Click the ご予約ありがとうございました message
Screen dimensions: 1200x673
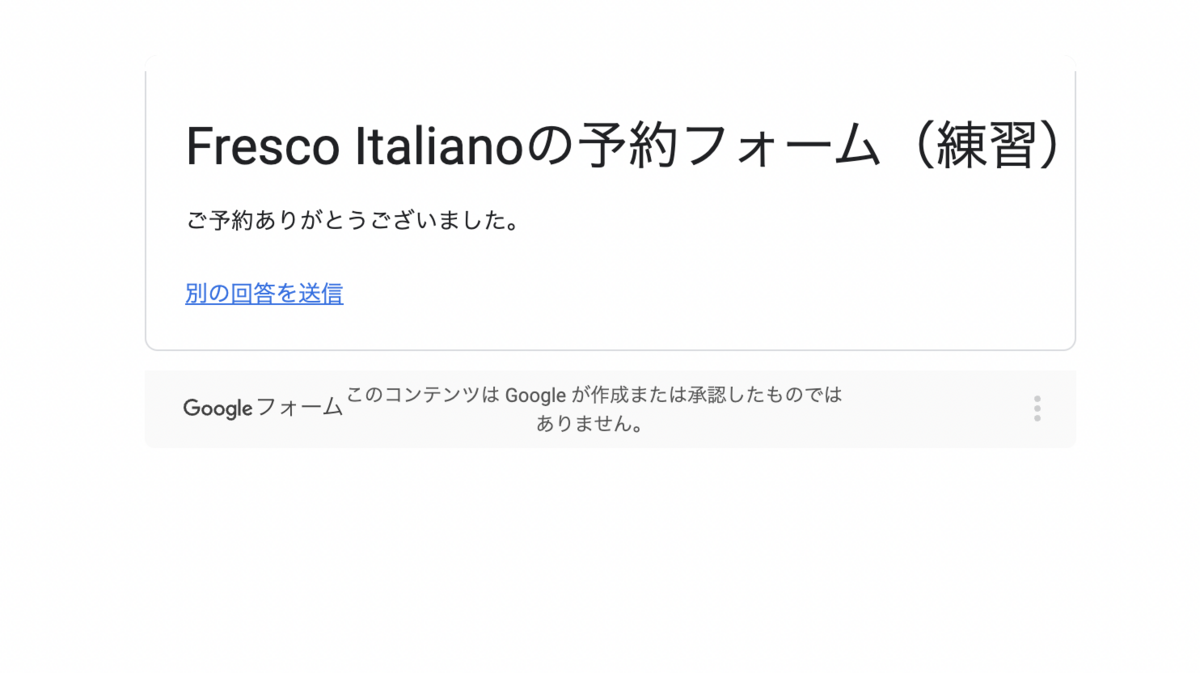[x=353, y=221]
